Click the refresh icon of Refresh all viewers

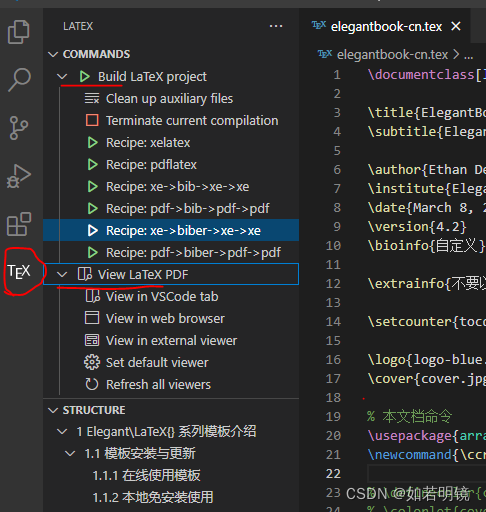92,384
